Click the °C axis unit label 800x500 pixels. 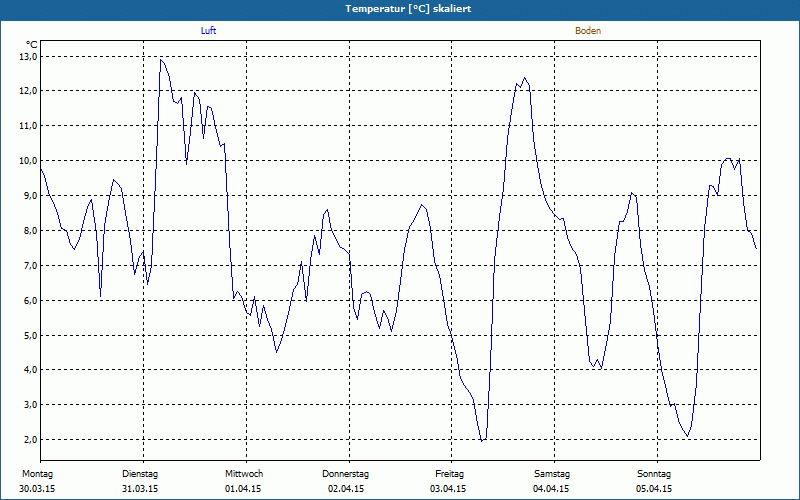[31, 45]
